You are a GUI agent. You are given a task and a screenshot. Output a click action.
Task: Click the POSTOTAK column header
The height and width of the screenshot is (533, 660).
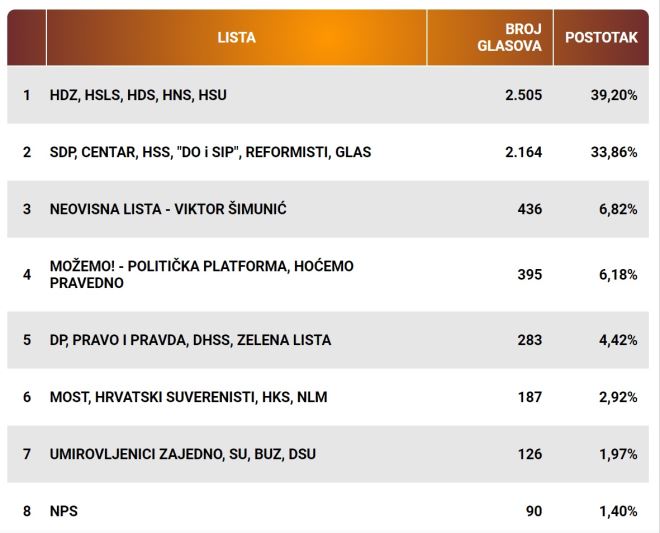pos(601,38)
